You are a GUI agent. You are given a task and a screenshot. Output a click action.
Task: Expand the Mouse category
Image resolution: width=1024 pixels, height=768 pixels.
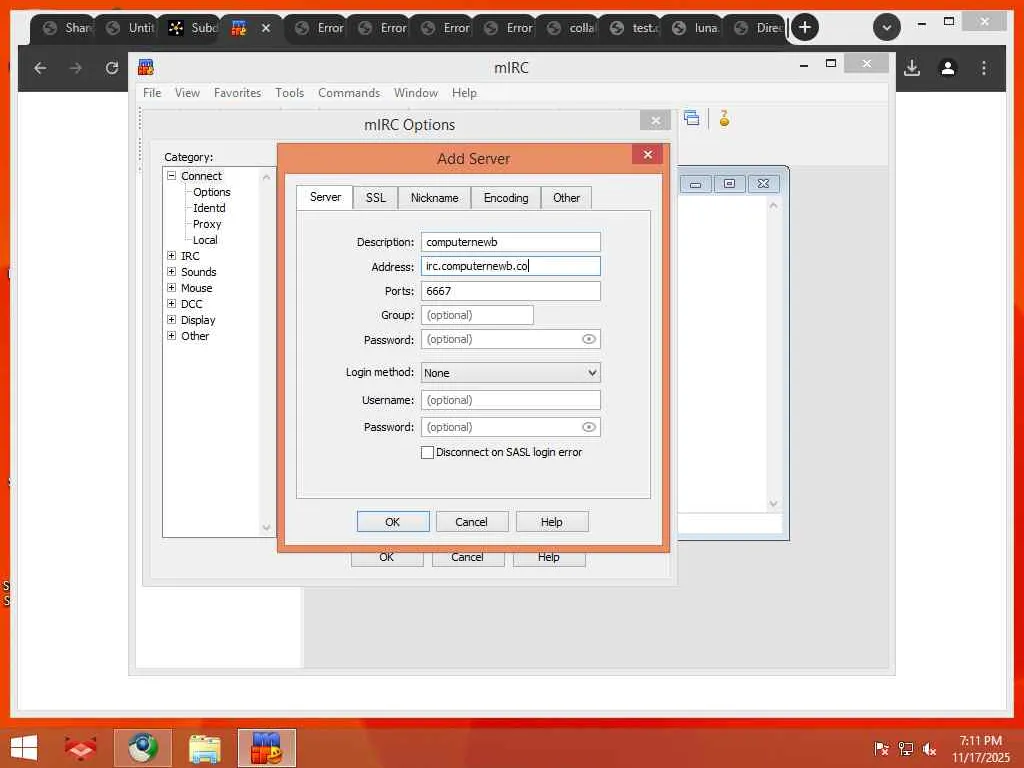[x=172, y=288]
